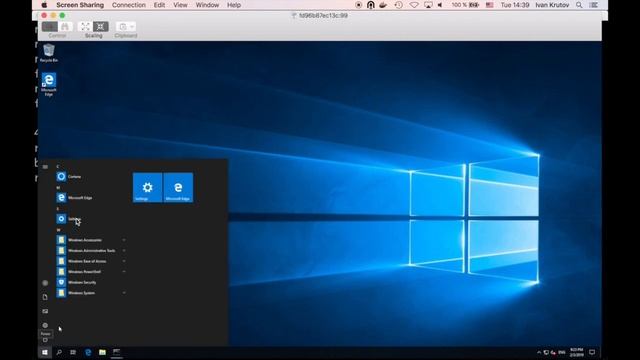640x360 pixels.
Task: Click the battery 100% indicator
Action: [465, 5]
